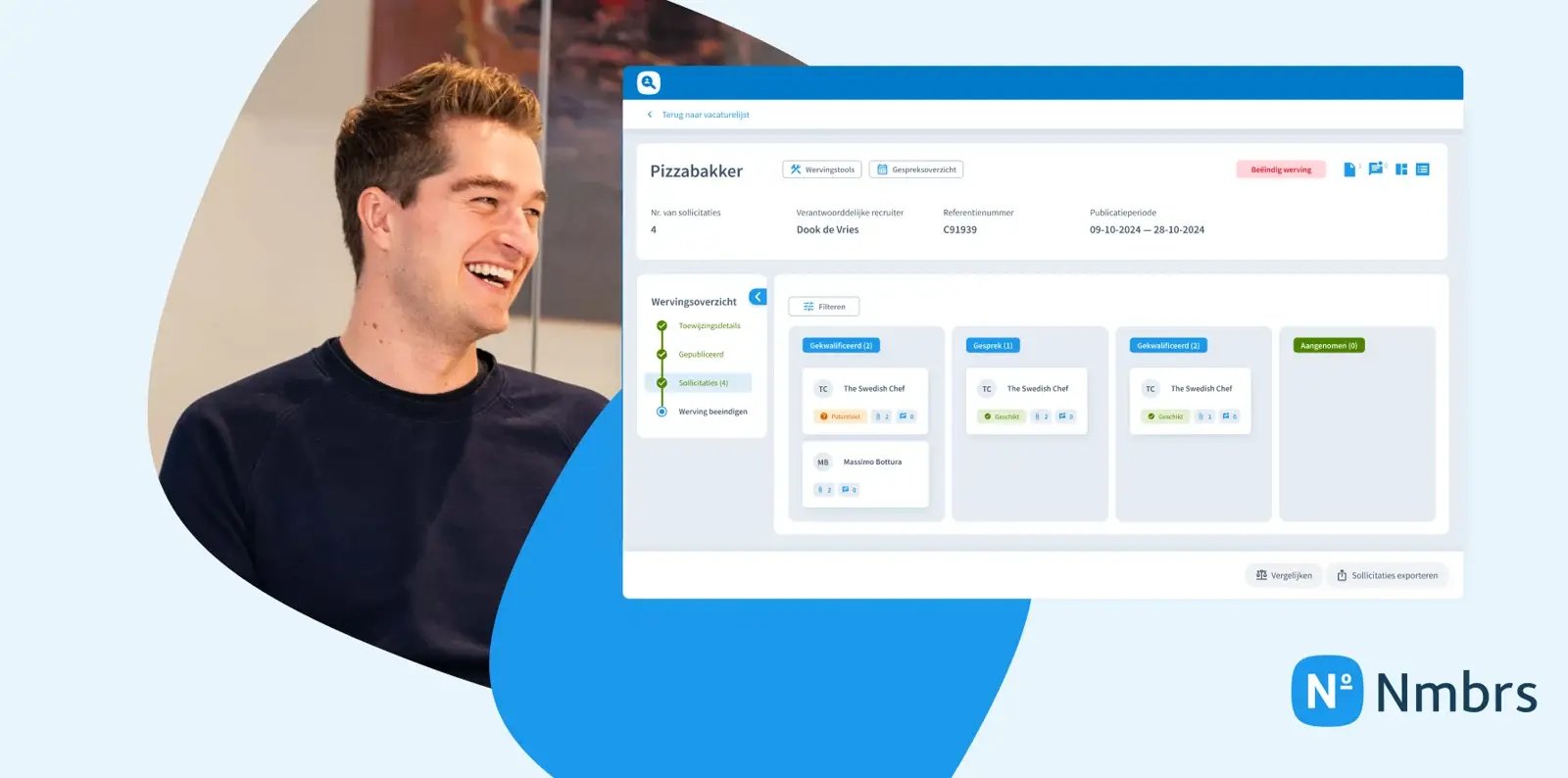
Task: Open the Wervingstools menu
Action: click(x=821, y=170)
